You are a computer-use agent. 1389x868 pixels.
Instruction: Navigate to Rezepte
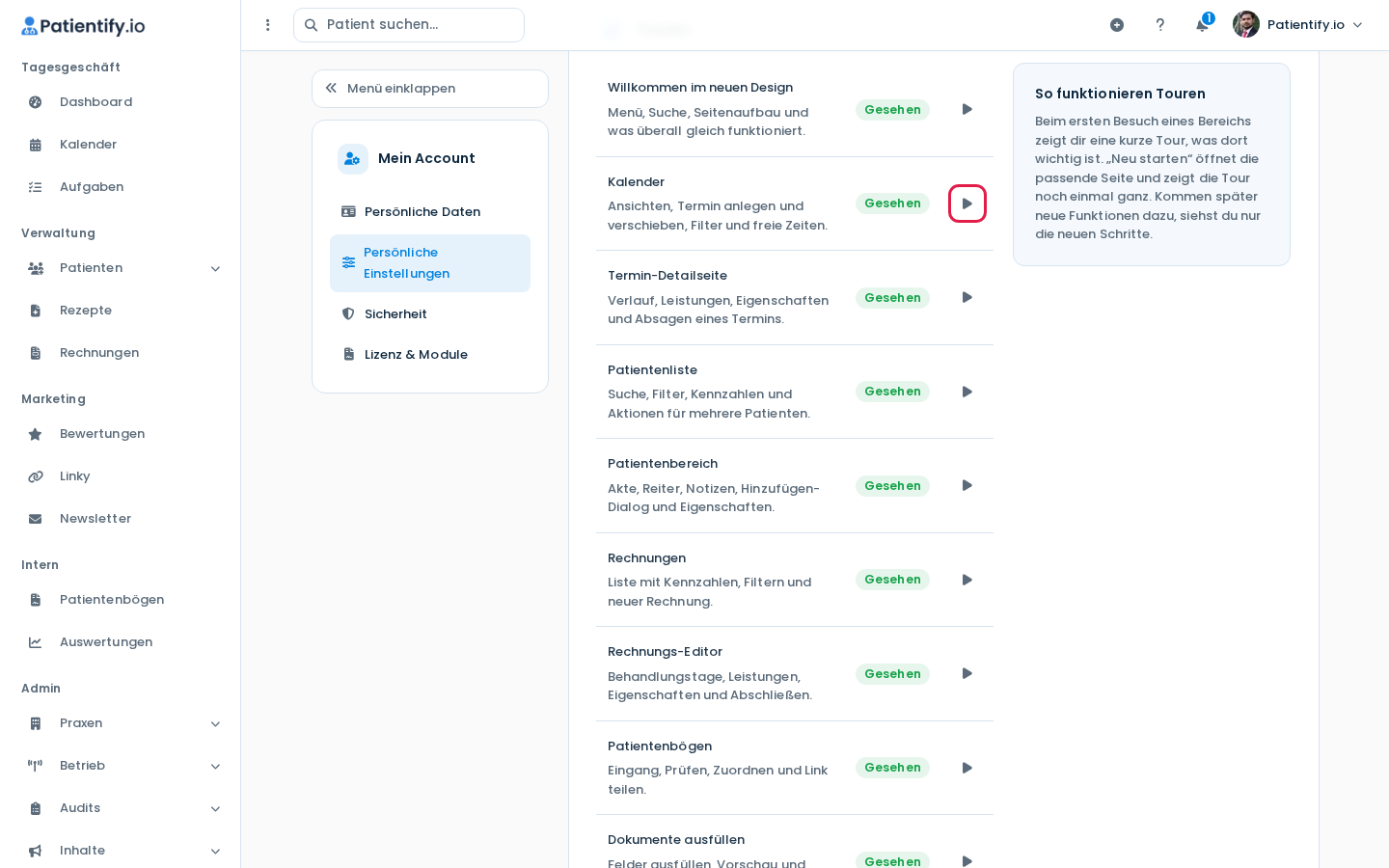click(x=121, y=311)
